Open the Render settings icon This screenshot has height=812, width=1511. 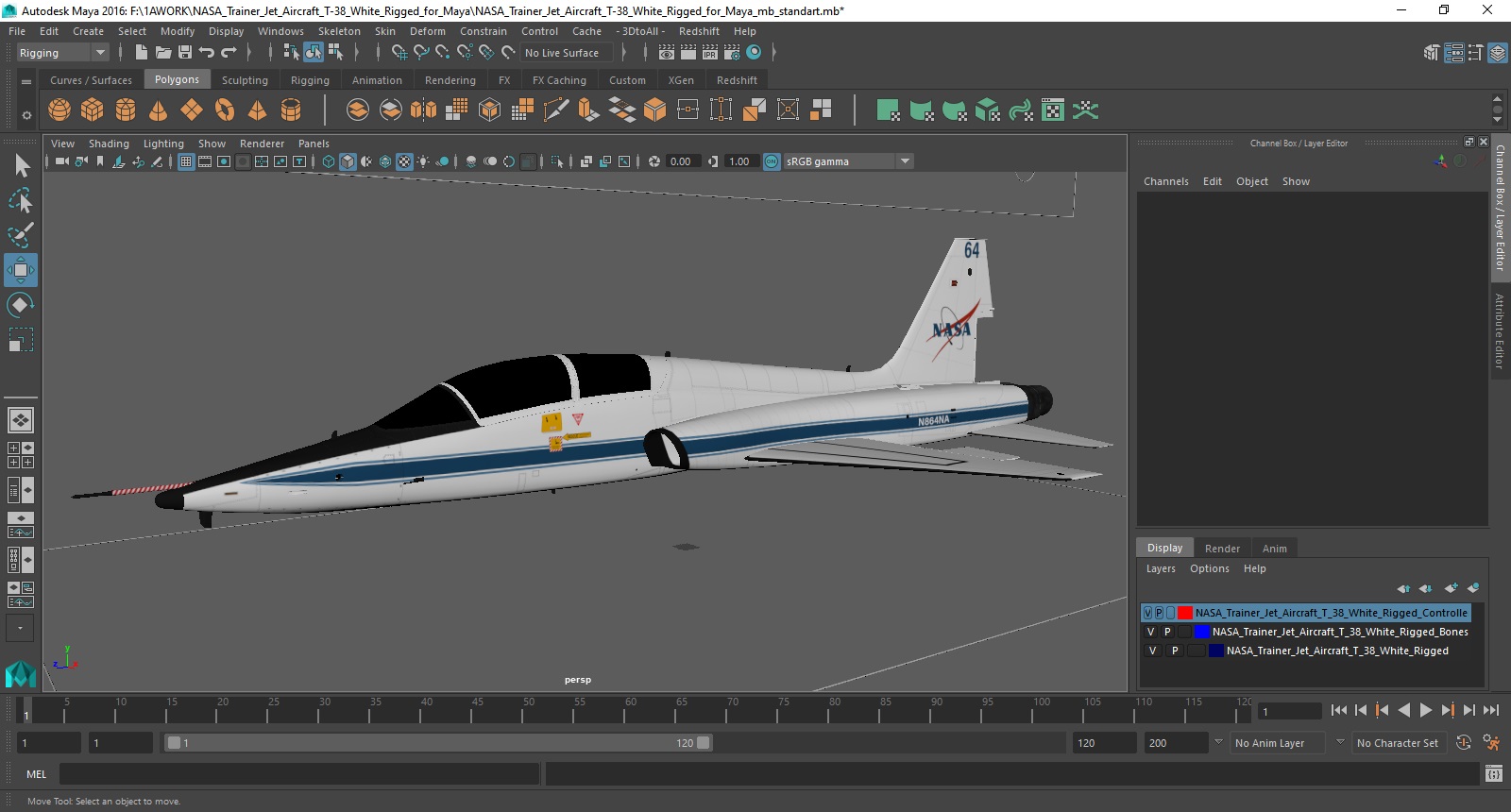[732, 53]
